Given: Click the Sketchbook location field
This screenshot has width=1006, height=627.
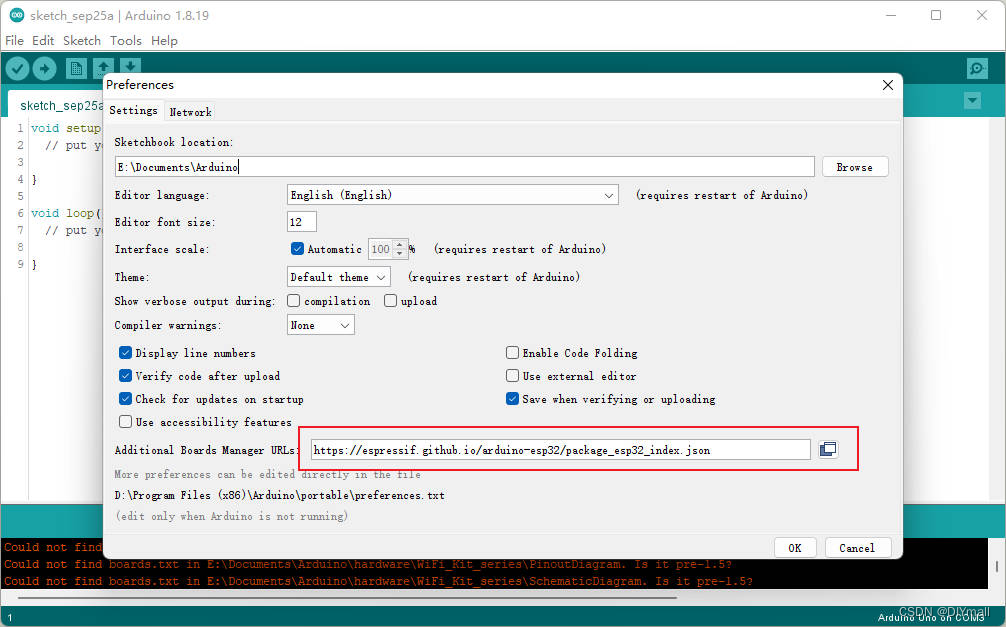Looking at the screenshot, I should coord(465,167).
